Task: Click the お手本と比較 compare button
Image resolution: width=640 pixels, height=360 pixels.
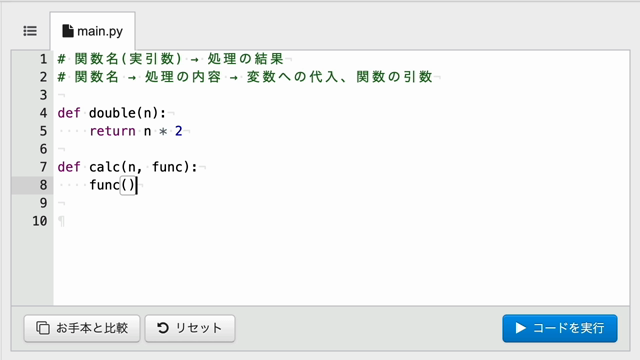Action: pyautogui.click(x=82, y=328)
